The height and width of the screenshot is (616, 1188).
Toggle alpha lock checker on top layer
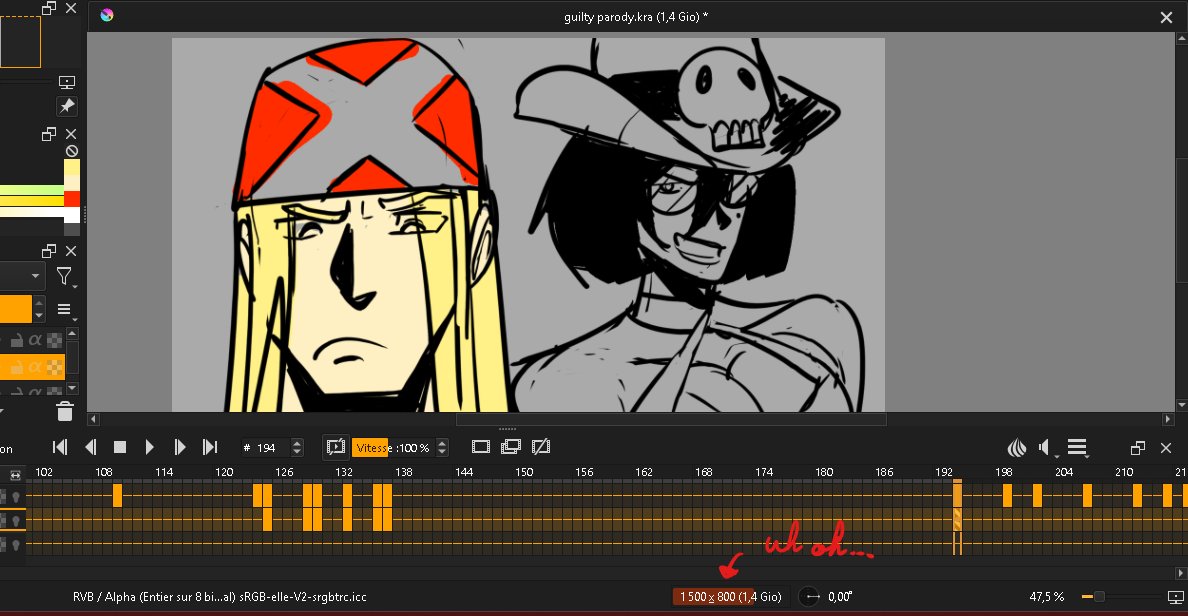coord(55,340)
